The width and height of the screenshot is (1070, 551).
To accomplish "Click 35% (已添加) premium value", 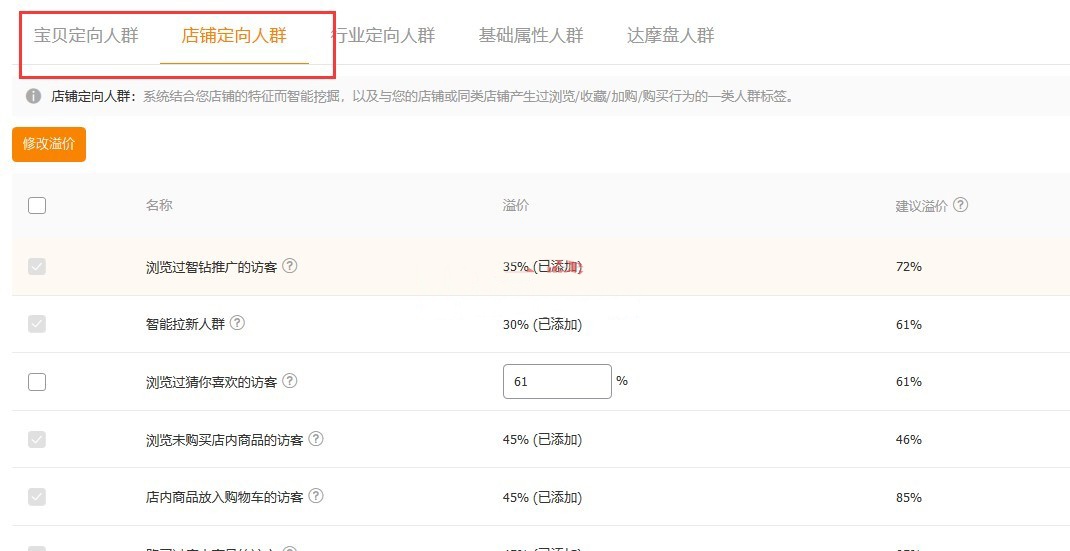I will 543,267.
